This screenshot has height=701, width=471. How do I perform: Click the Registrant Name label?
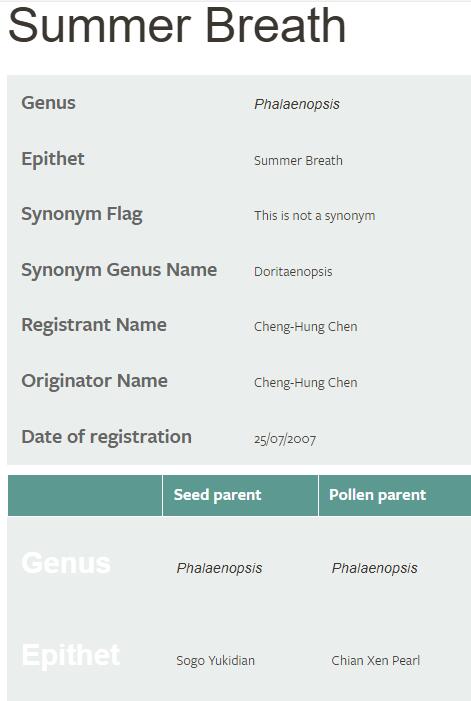click(x=94, y=325)
